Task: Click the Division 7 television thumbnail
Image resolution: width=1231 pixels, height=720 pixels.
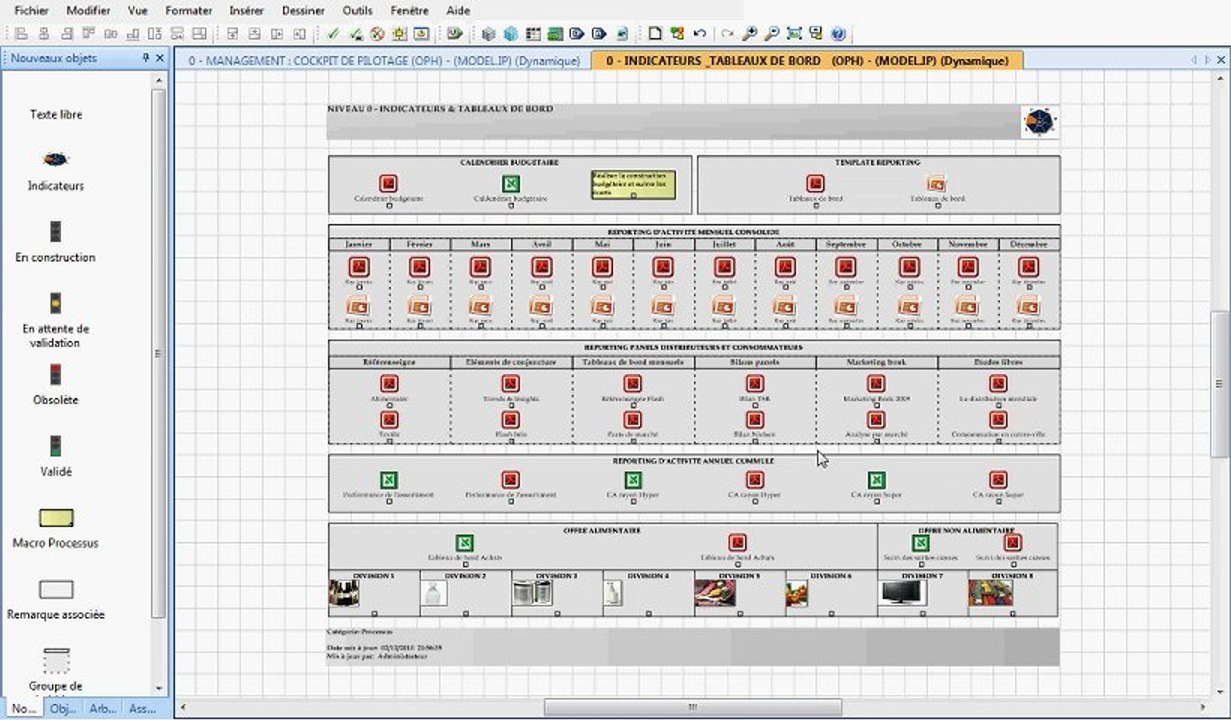Action: 903,593
